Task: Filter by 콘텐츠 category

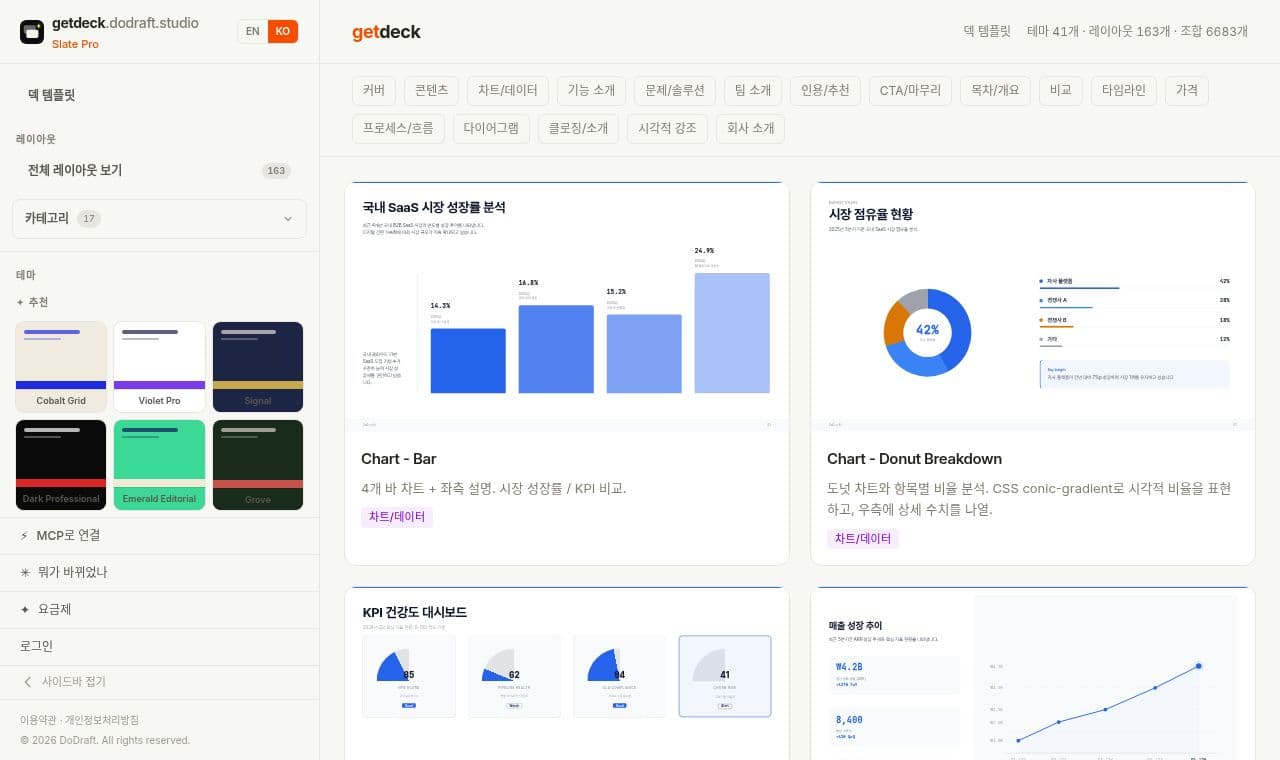Action: 432,91
